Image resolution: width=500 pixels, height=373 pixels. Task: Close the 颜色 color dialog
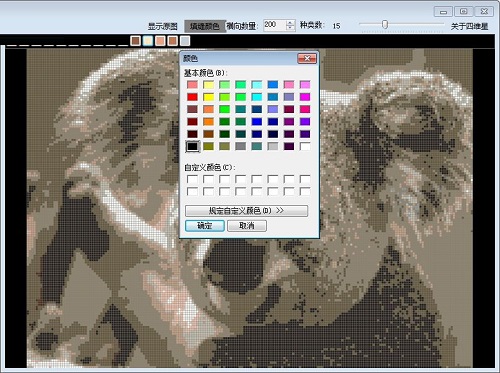tap(307, 59)
